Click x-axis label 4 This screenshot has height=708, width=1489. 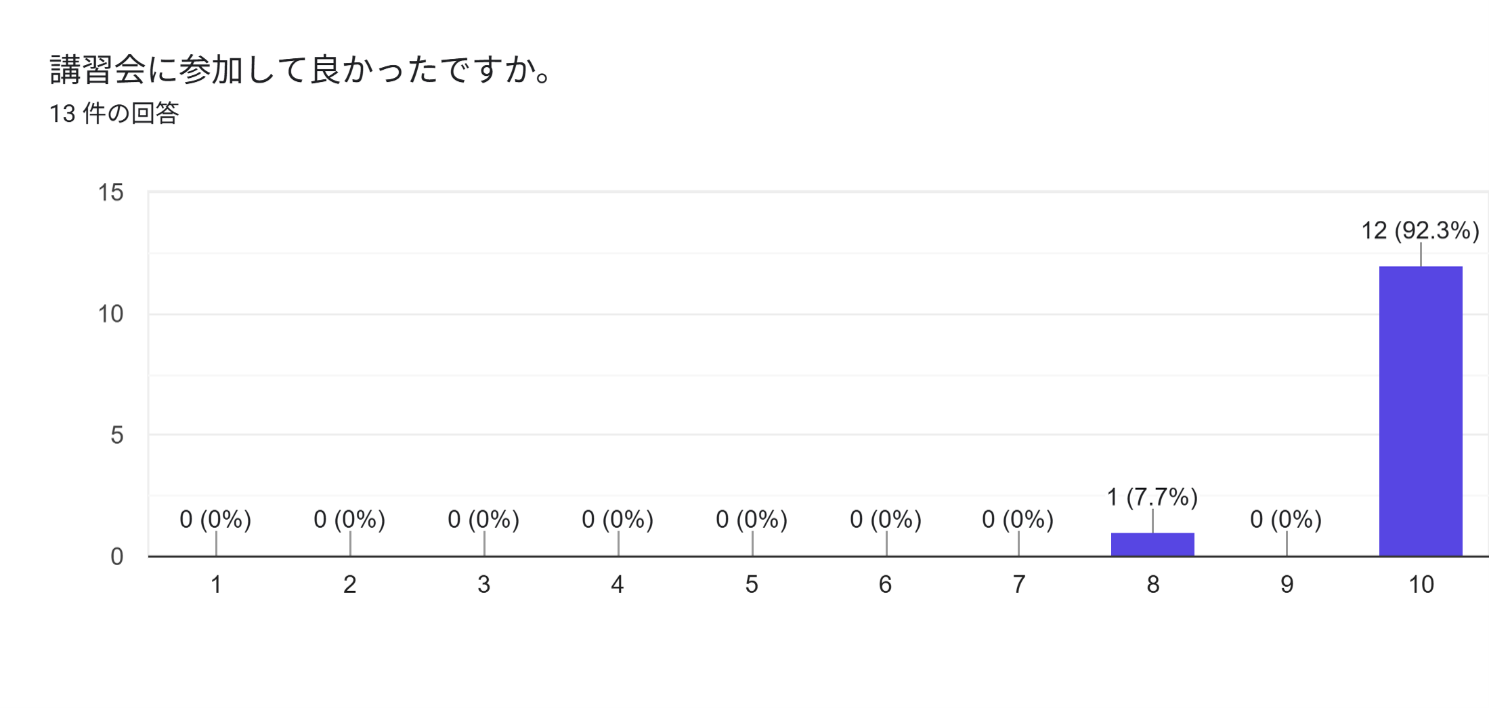pyautogui.click(x=618, y=585)
